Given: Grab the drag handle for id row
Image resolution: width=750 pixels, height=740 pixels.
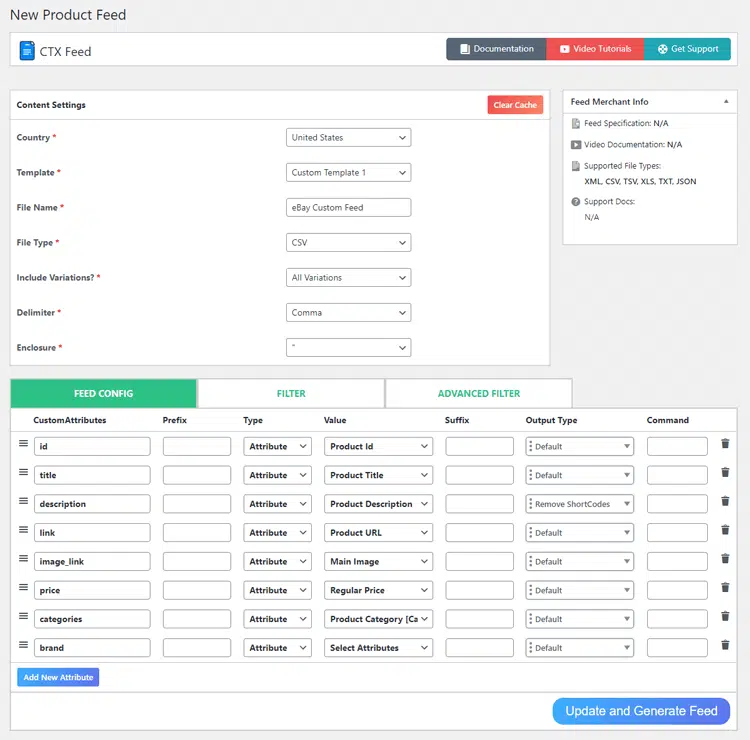Looking at the screenshot, I should 23,443.
